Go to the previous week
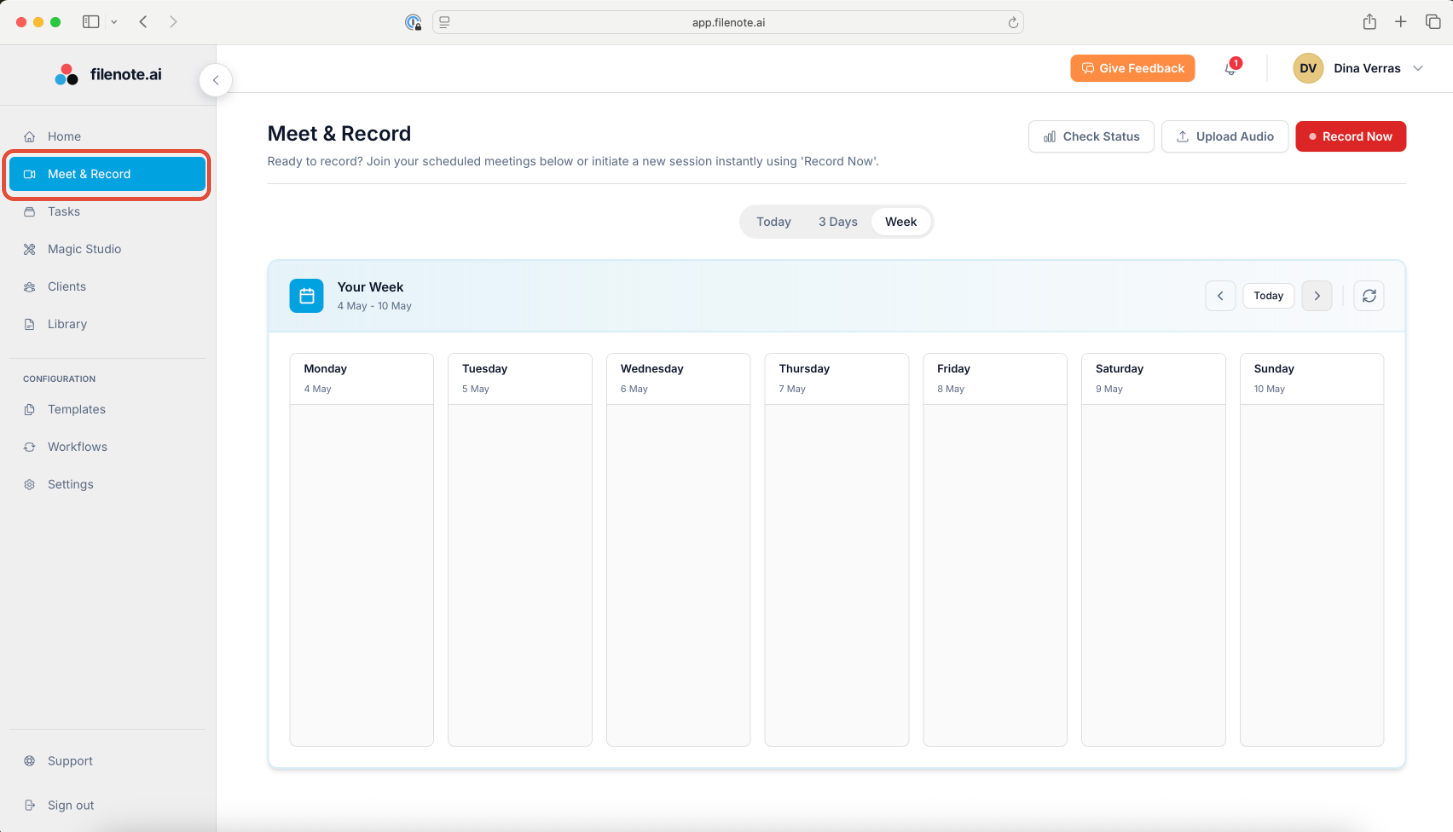The width and height of the screenshot is (1453, 832). 1220,296
